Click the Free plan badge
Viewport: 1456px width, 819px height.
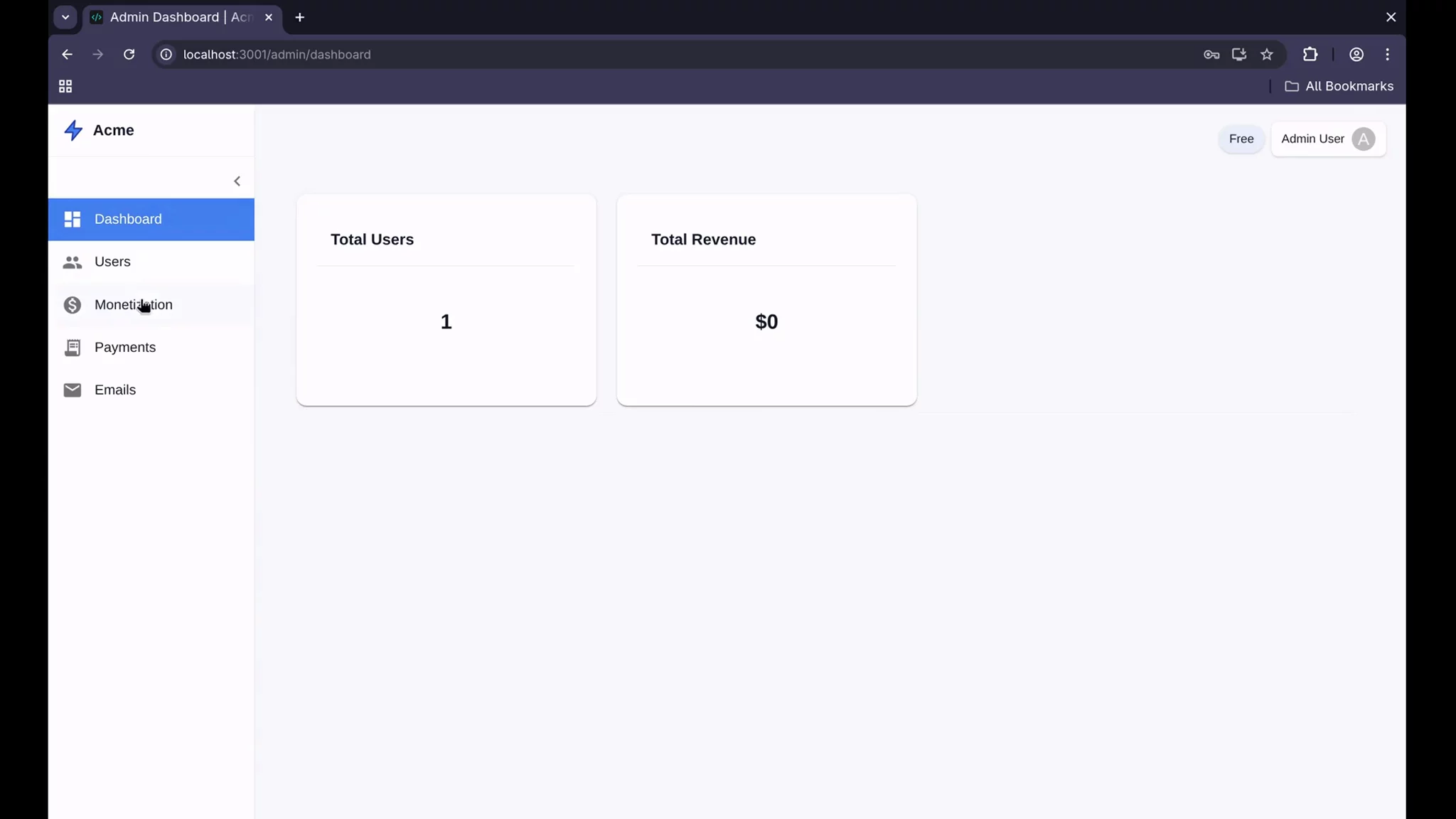coord(1240,139)
